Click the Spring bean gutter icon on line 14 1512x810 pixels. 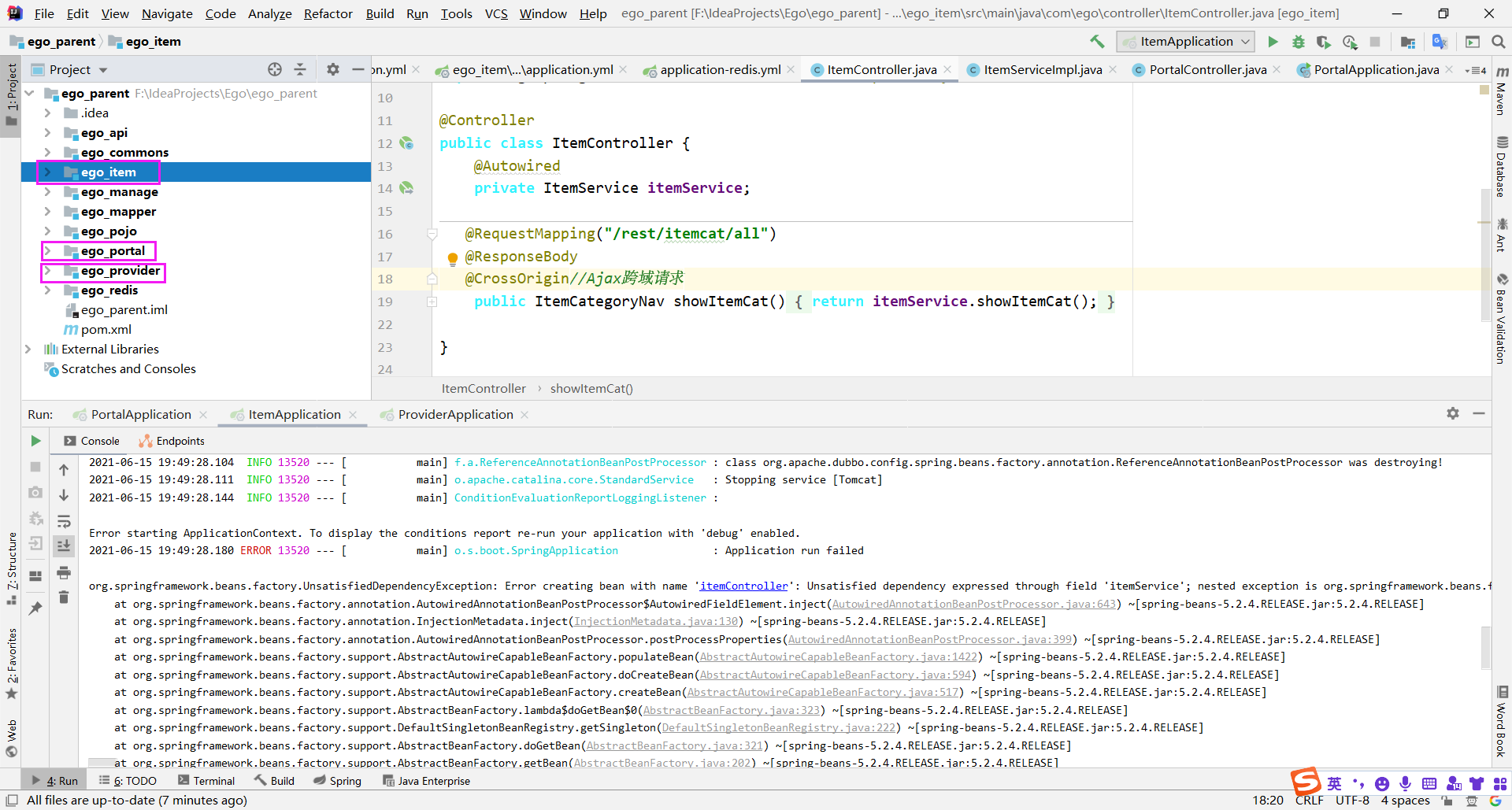click(406, 188)
